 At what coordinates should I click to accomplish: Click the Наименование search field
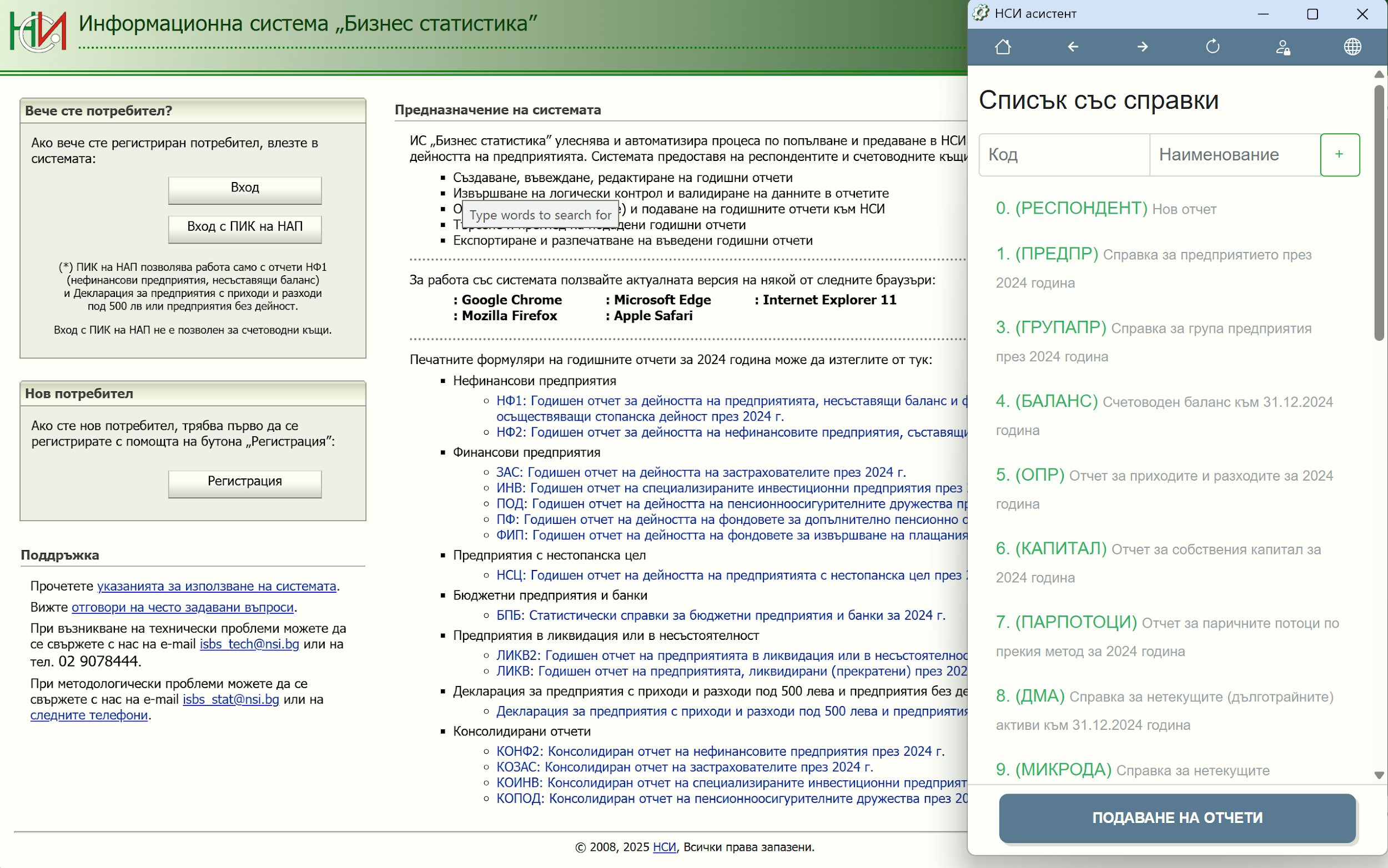tap(1234, 155)
